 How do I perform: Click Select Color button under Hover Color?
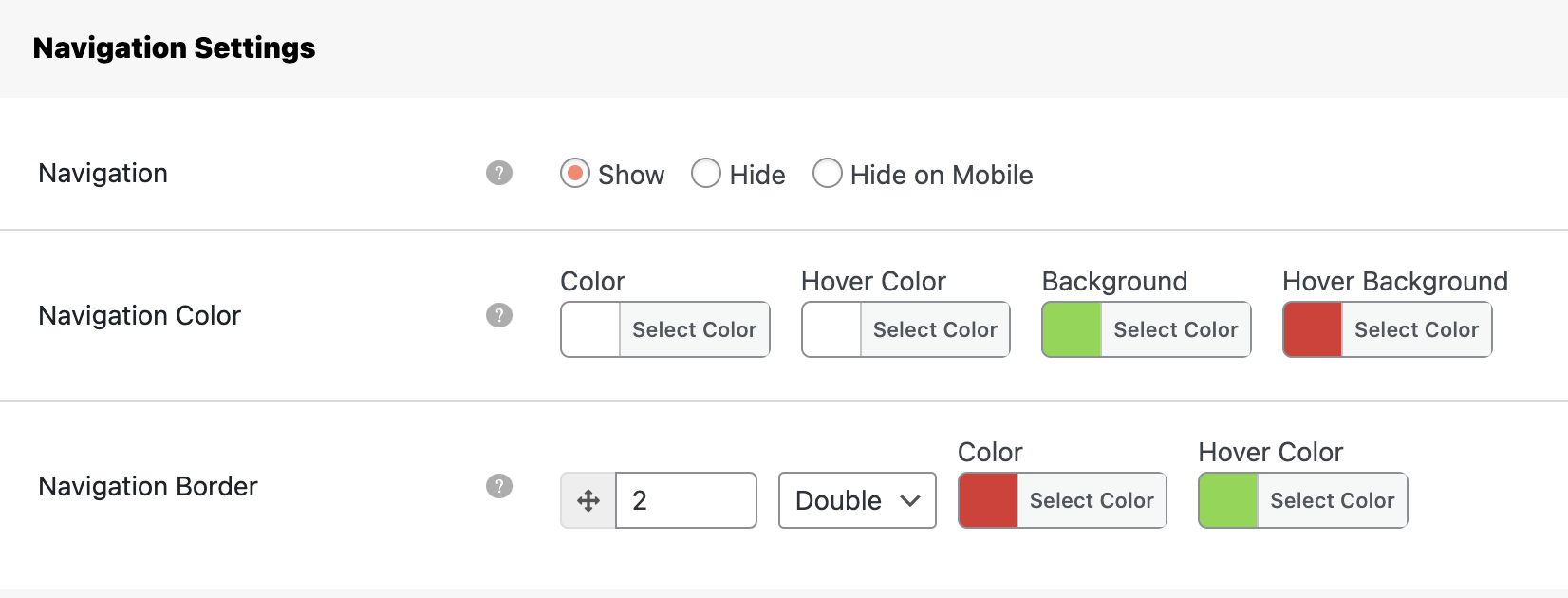(x=935, y=329)
